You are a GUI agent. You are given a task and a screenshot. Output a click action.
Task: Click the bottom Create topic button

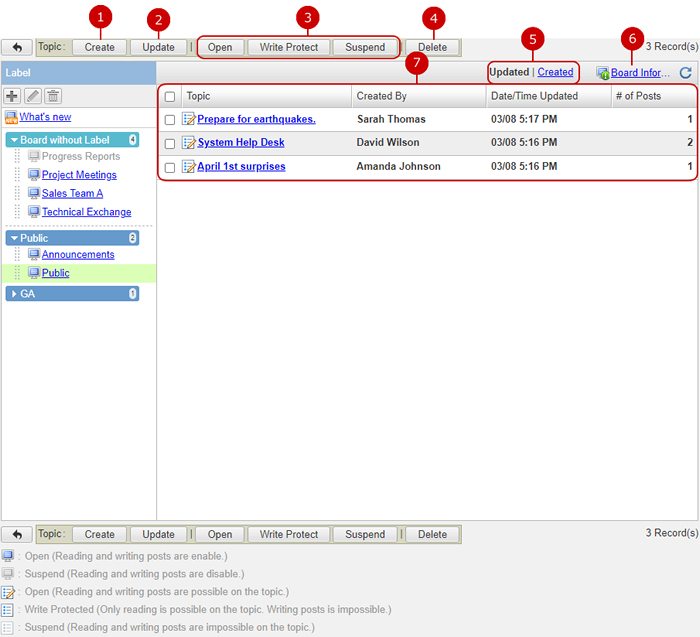point(100,534)
